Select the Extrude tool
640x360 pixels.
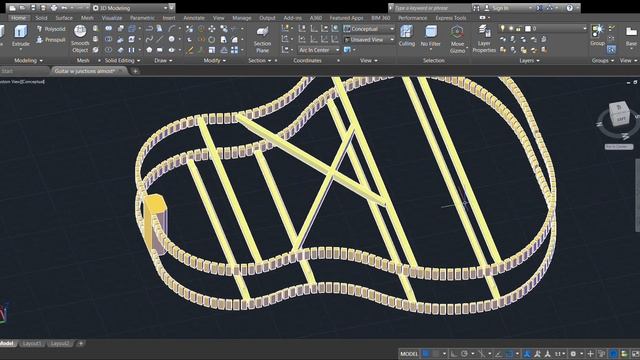20,36
